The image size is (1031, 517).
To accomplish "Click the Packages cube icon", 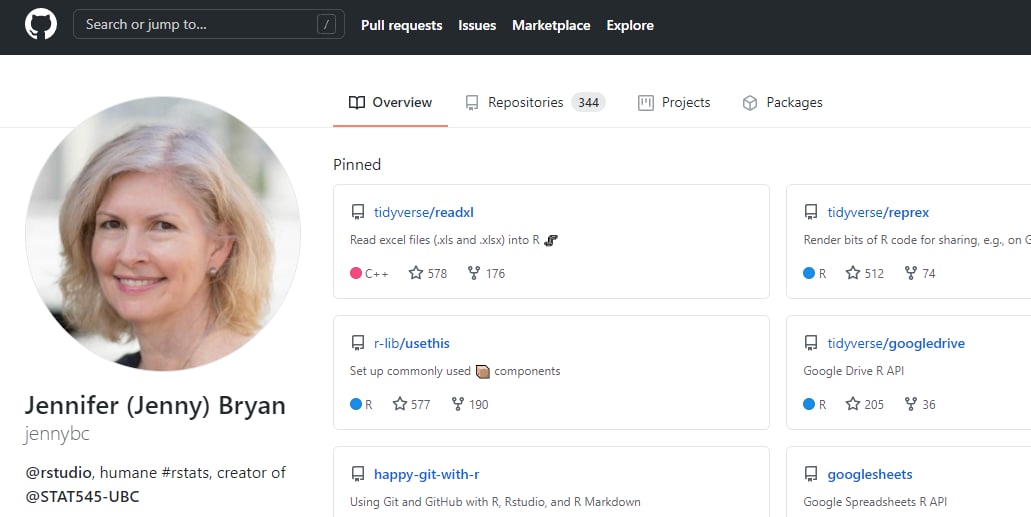I will tap(750, 103).
